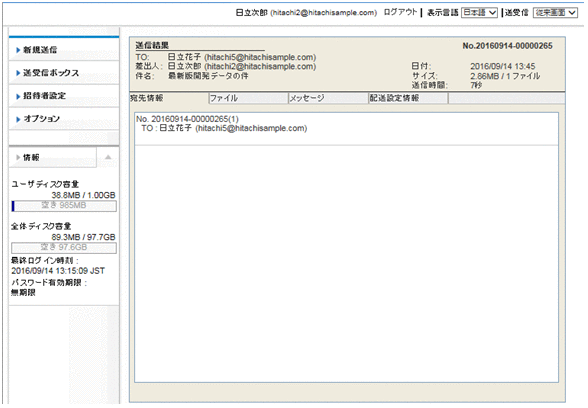Viewport: 588px width, 408px height.
Task: Click total disk value 89.3MB / 97.7GB
Action: point(84,237)
